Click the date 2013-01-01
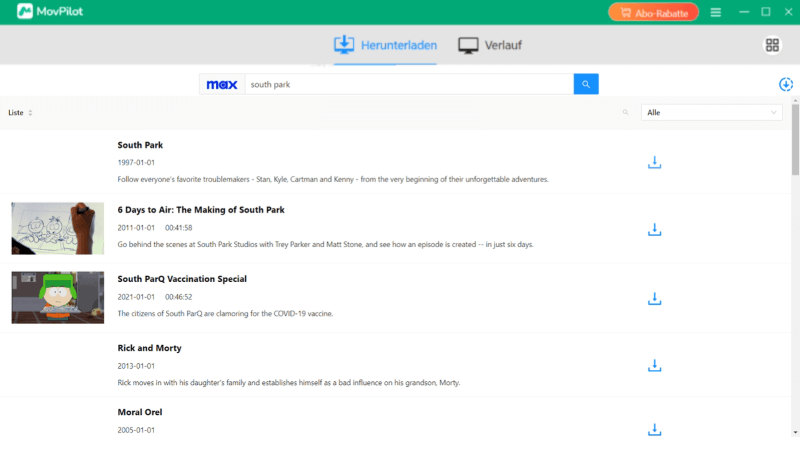 tap(136, 366)
